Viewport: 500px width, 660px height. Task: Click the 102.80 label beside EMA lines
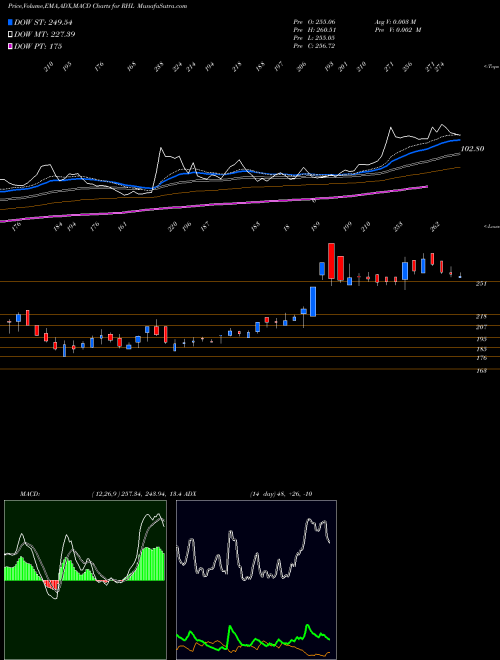(x=473, y=149)
